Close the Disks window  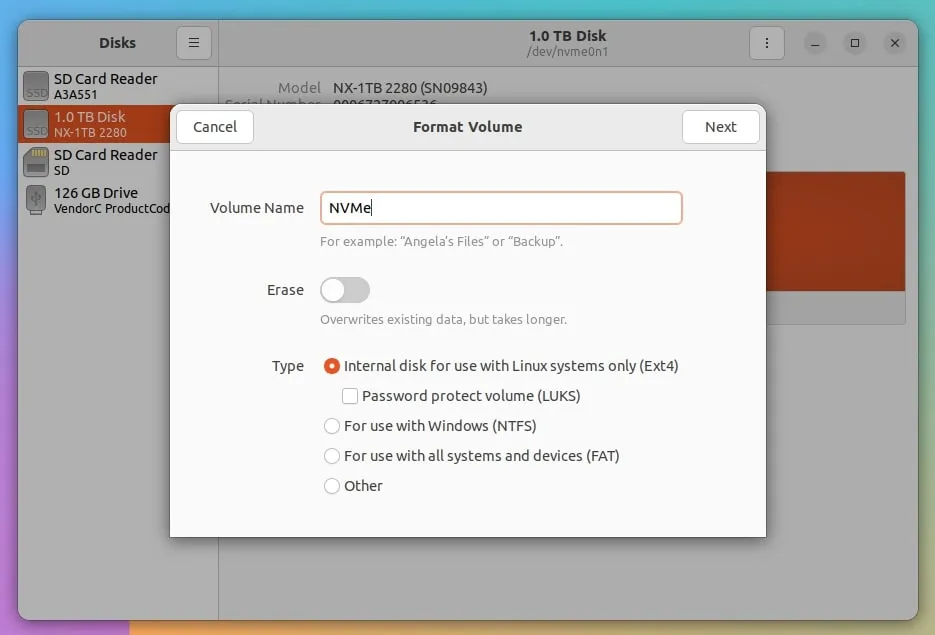tap(895, 43)
